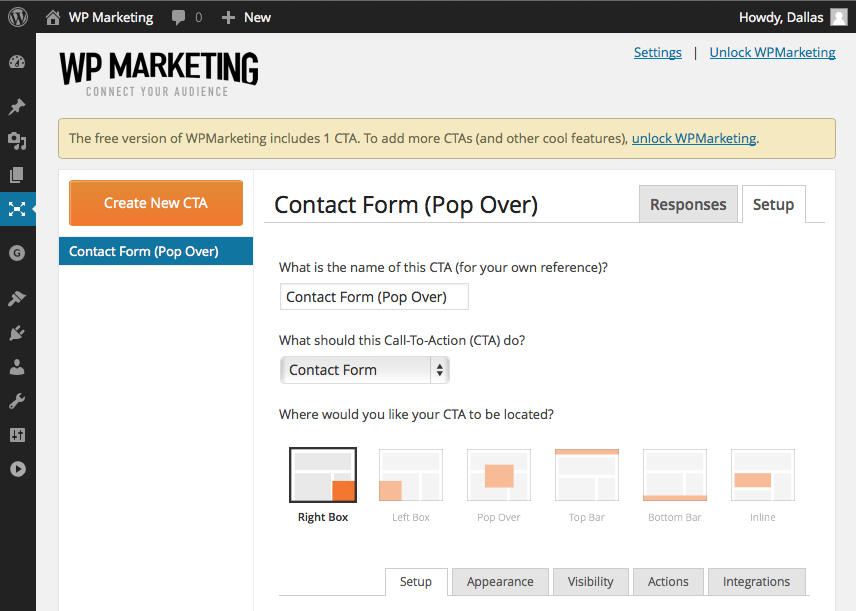The image size is (856, 611).
Task: Switch to the Responses tab
Action: tap(688, 204)
